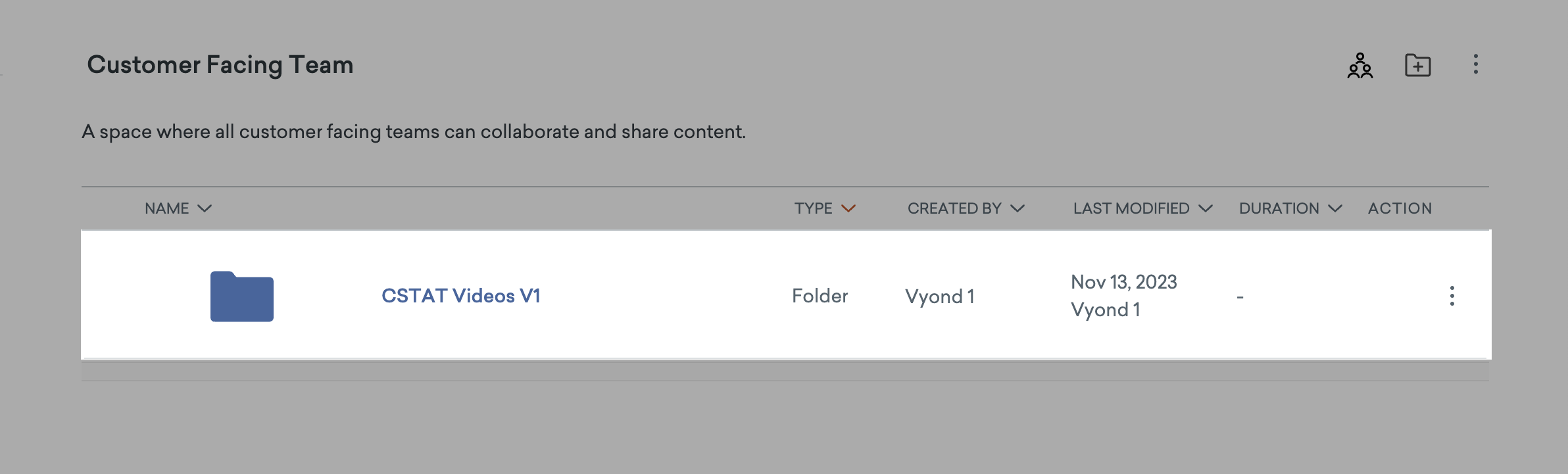
Task: Click the Customer Facing Team title
Action: 220,64
